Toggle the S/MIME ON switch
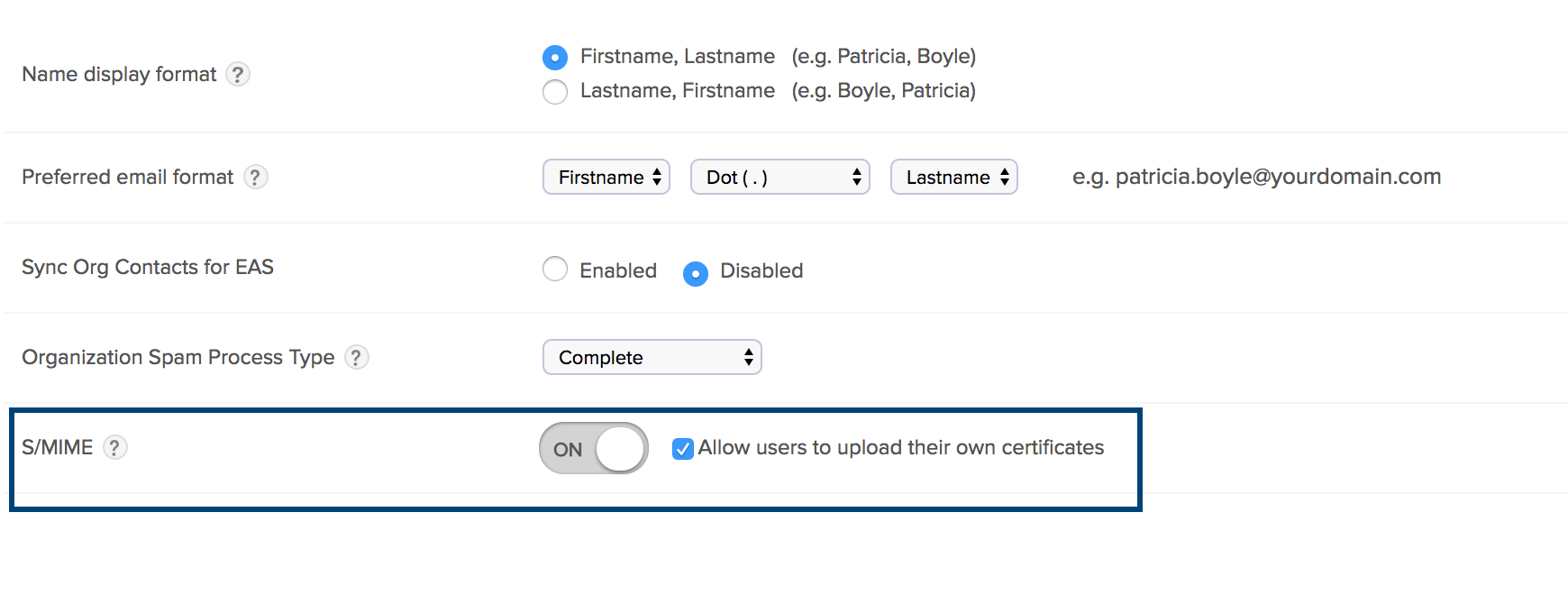1568x613 pixels. tap(594, 448)
